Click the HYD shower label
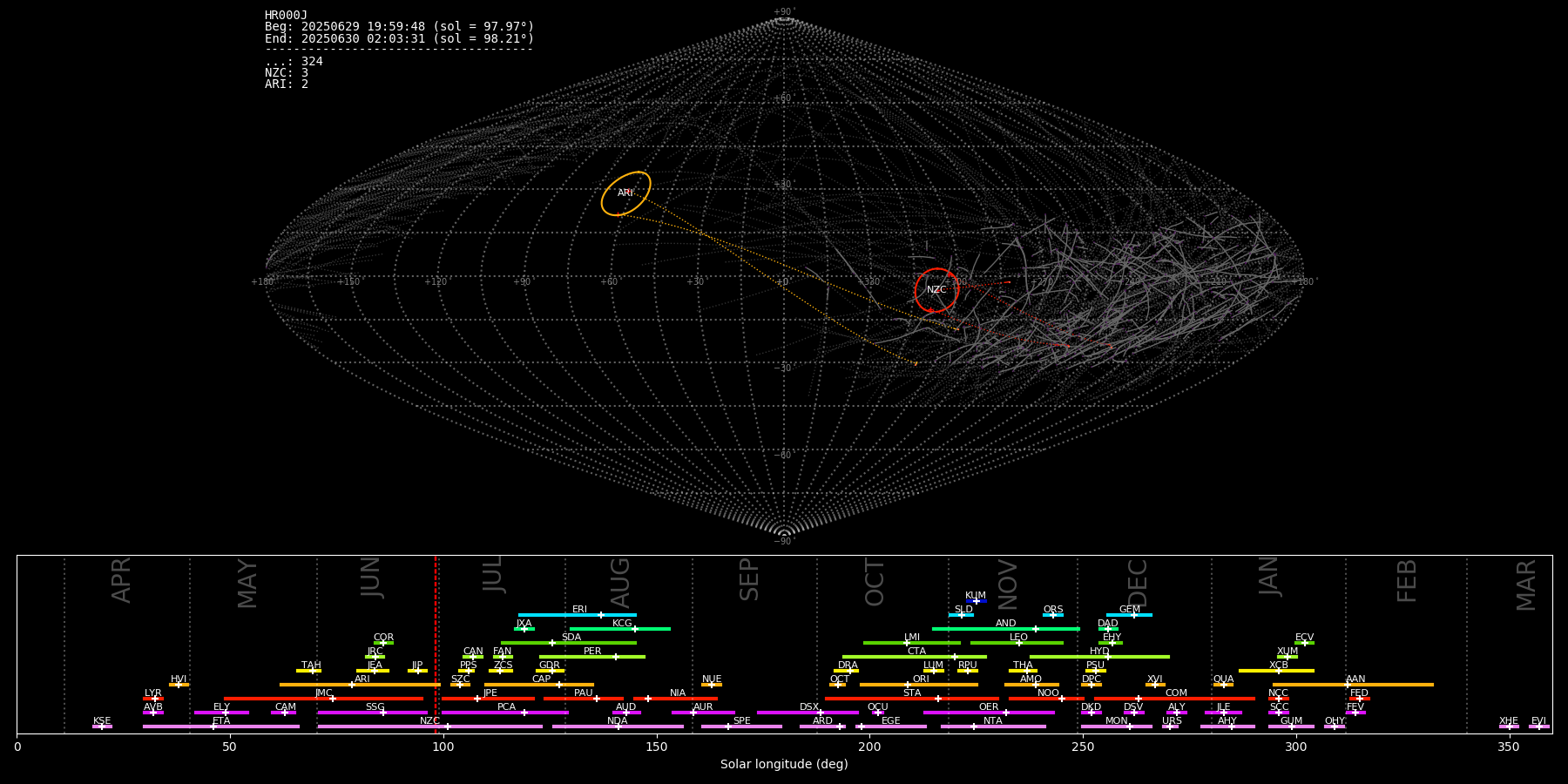The image size is (1568, 784). [1100, 651]
